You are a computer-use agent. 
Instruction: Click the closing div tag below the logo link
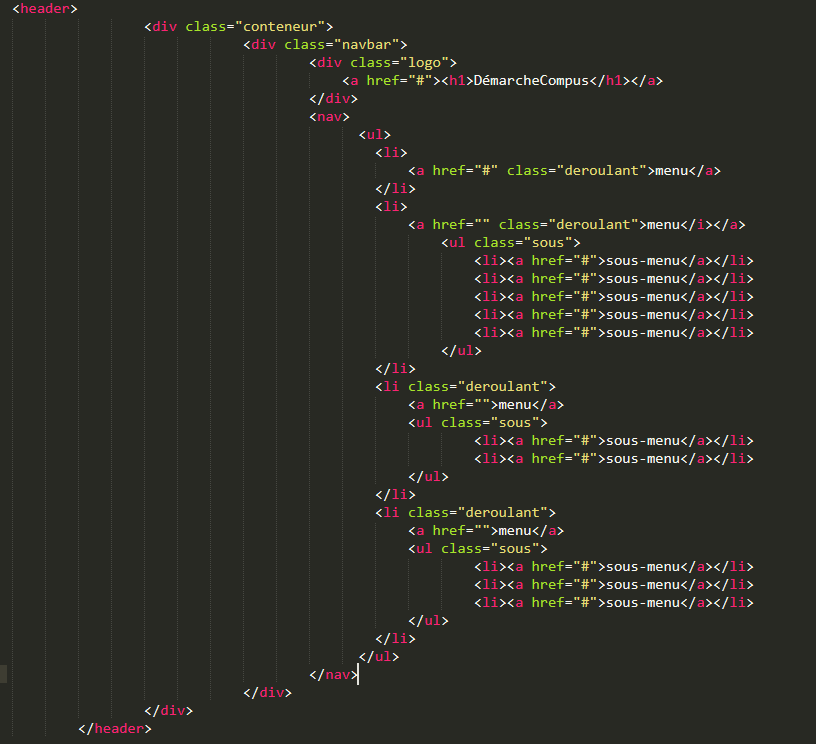click(x=333, y=98)
